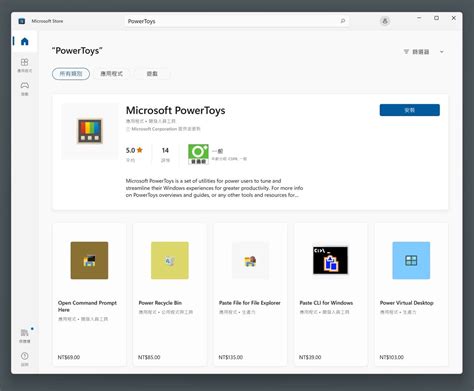Click the NT$39.00 price

click(x=310, y=357)
